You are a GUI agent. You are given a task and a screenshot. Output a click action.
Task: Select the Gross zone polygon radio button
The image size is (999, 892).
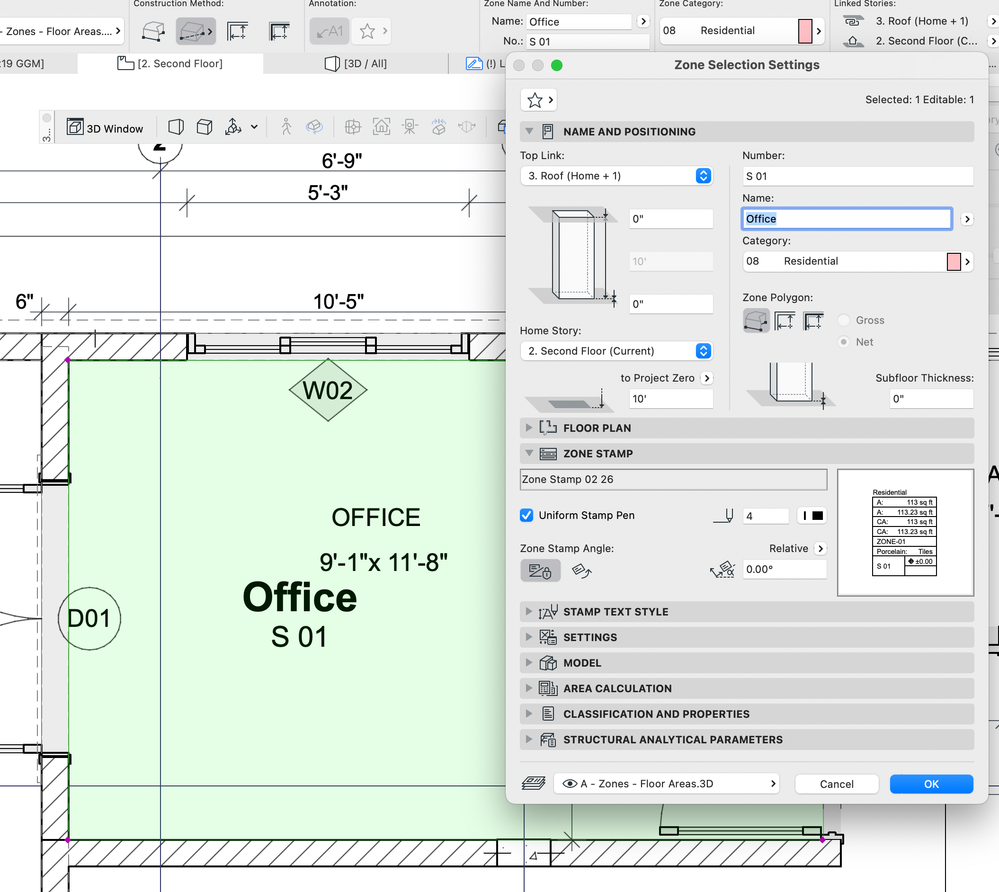tap(844, 319)
